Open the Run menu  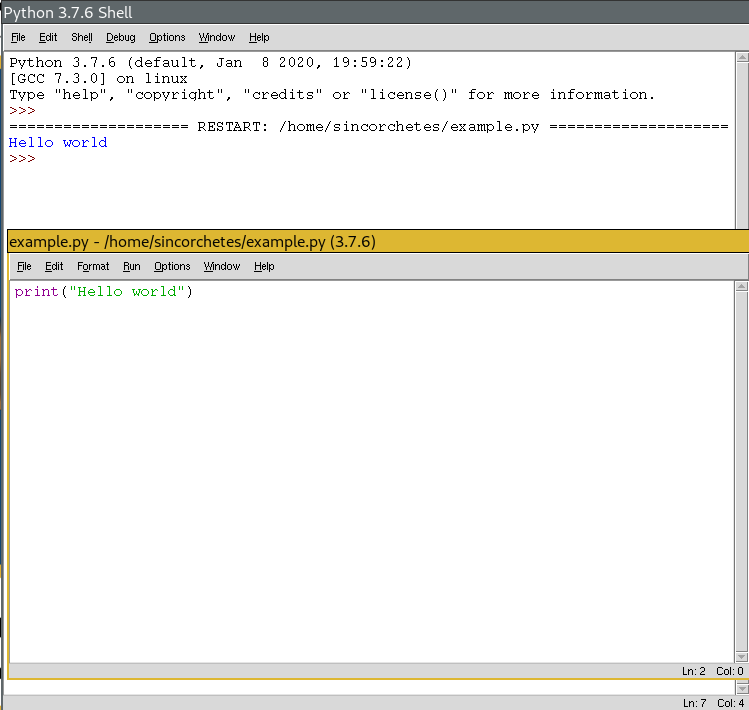131,266
